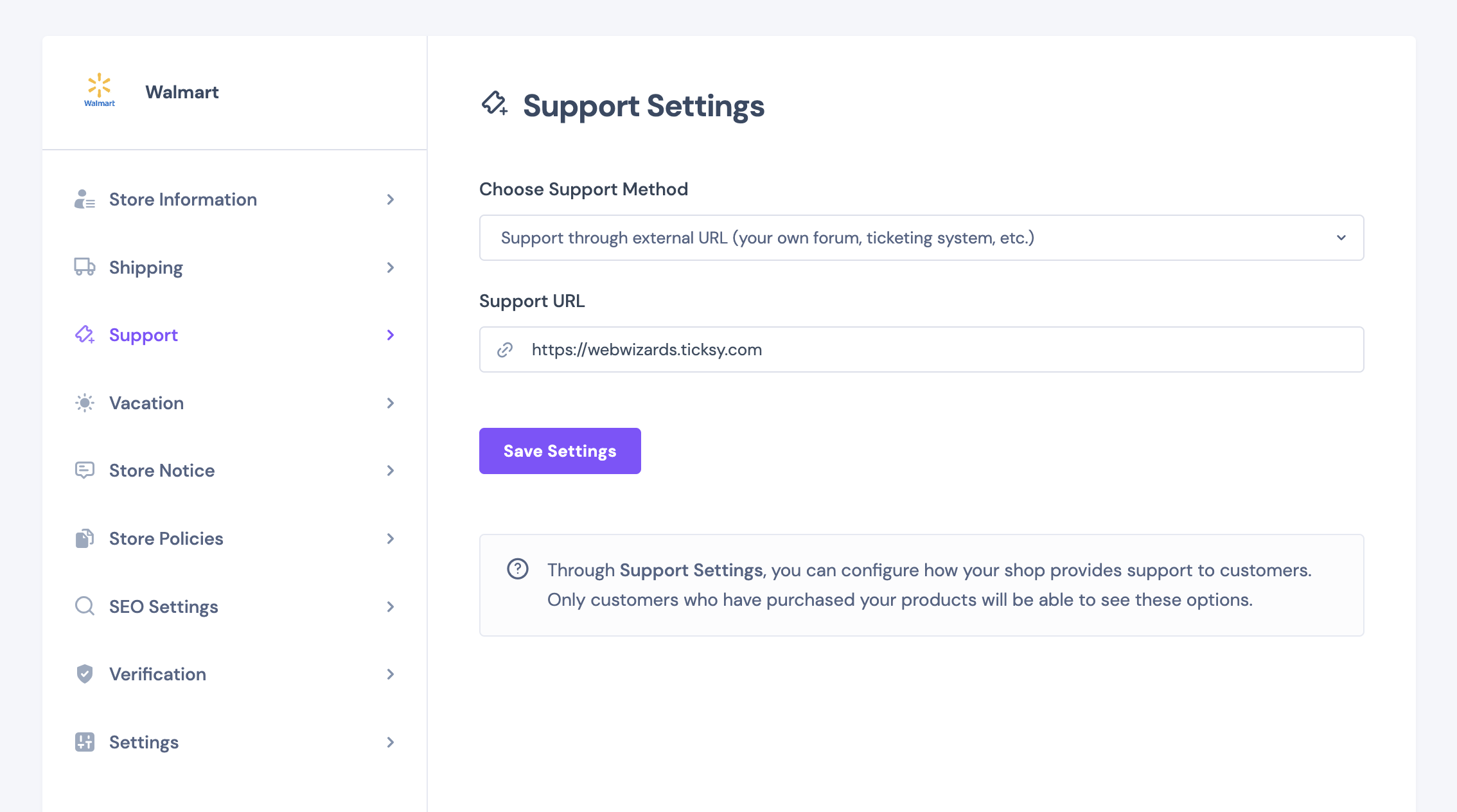Expand the Verification chevron arrow
Image resolution: width=1457 pixels, height=812 pixels.
[390, 674]
